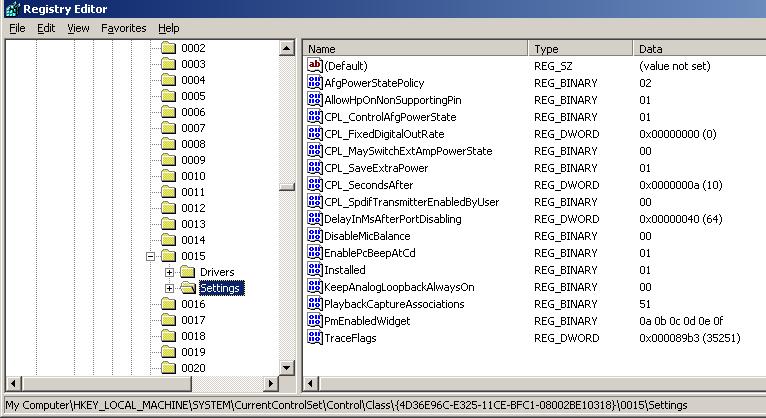
Task: Open the File menu
Action: (17, 28)
